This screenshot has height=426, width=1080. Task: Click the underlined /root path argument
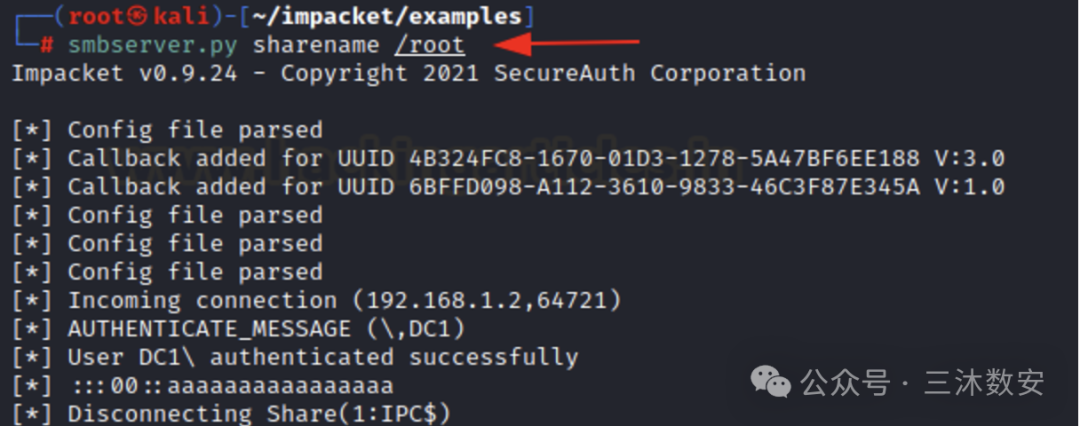pos(430,45)
